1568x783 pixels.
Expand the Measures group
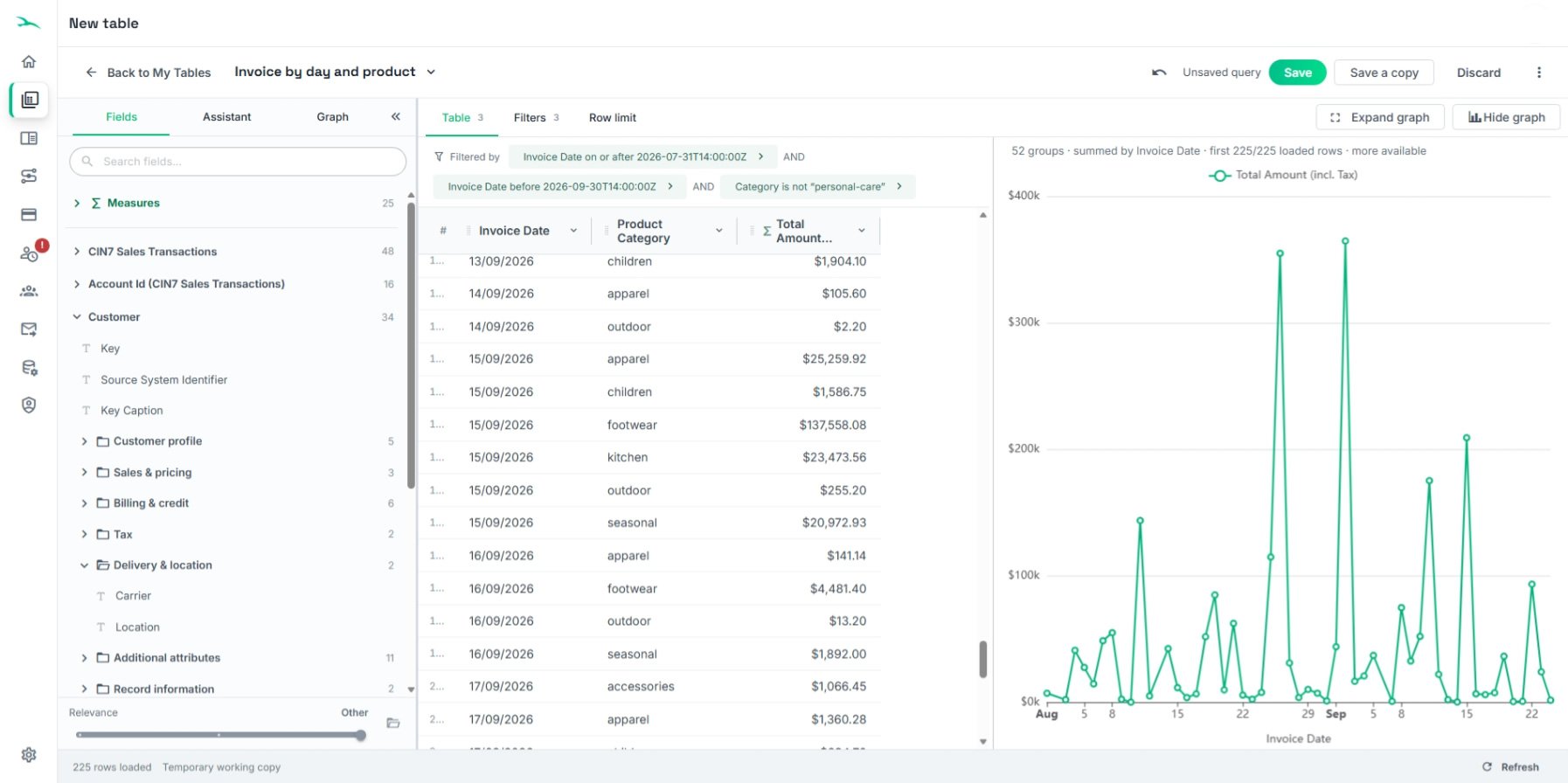[x=77, y=203]
